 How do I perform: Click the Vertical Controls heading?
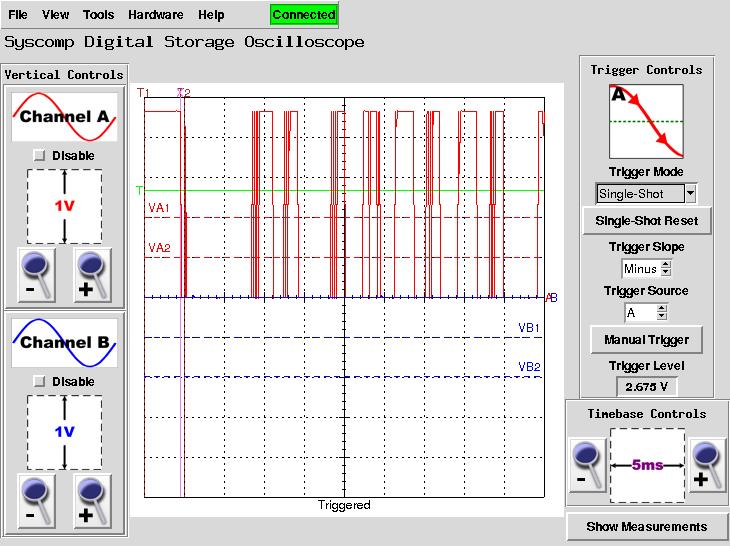click(64, 75)
